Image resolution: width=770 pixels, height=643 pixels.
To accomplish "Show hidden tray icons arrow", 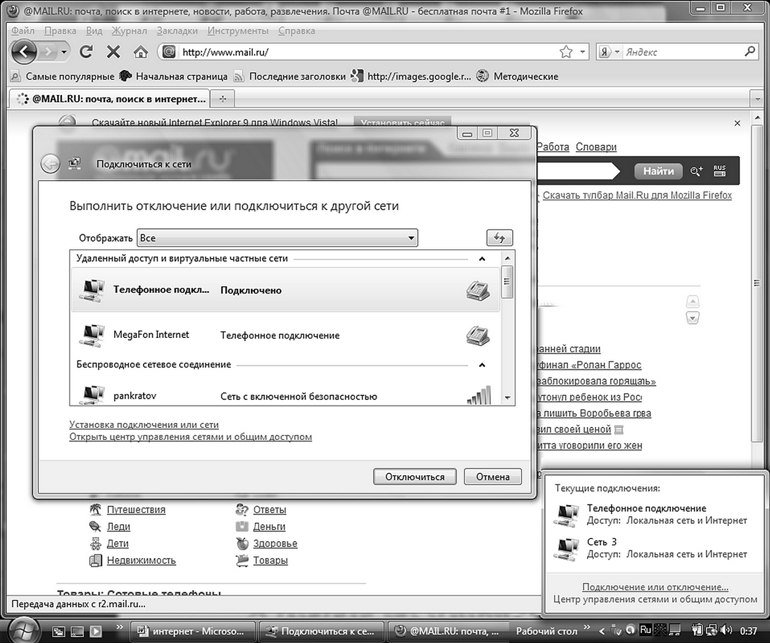I will [602, 631].
